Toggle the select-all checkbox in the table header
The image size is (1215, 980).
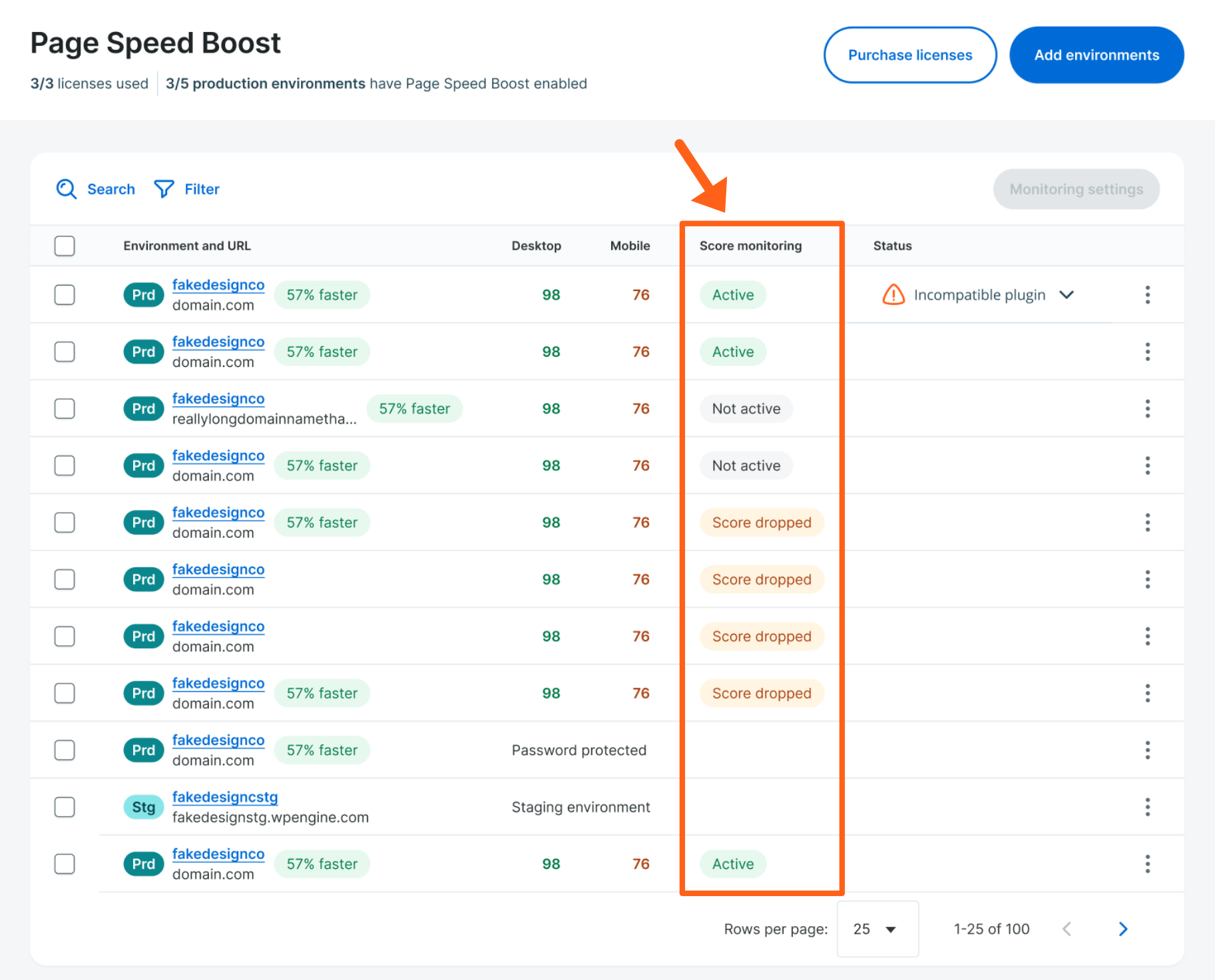pos(64,246)
